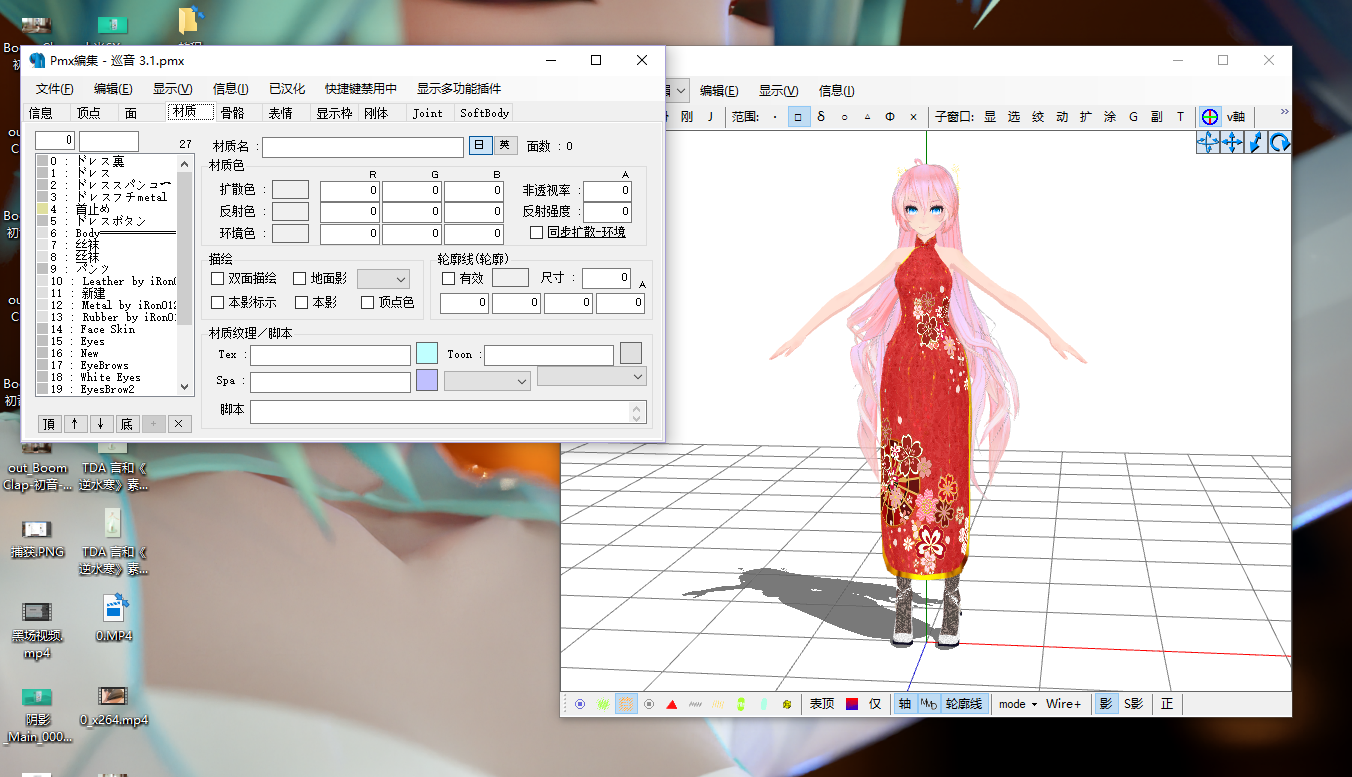Open 显示多功能插件 menu
The height and width of the screenshot is (777, 1352).
click(x=459, y=89)
